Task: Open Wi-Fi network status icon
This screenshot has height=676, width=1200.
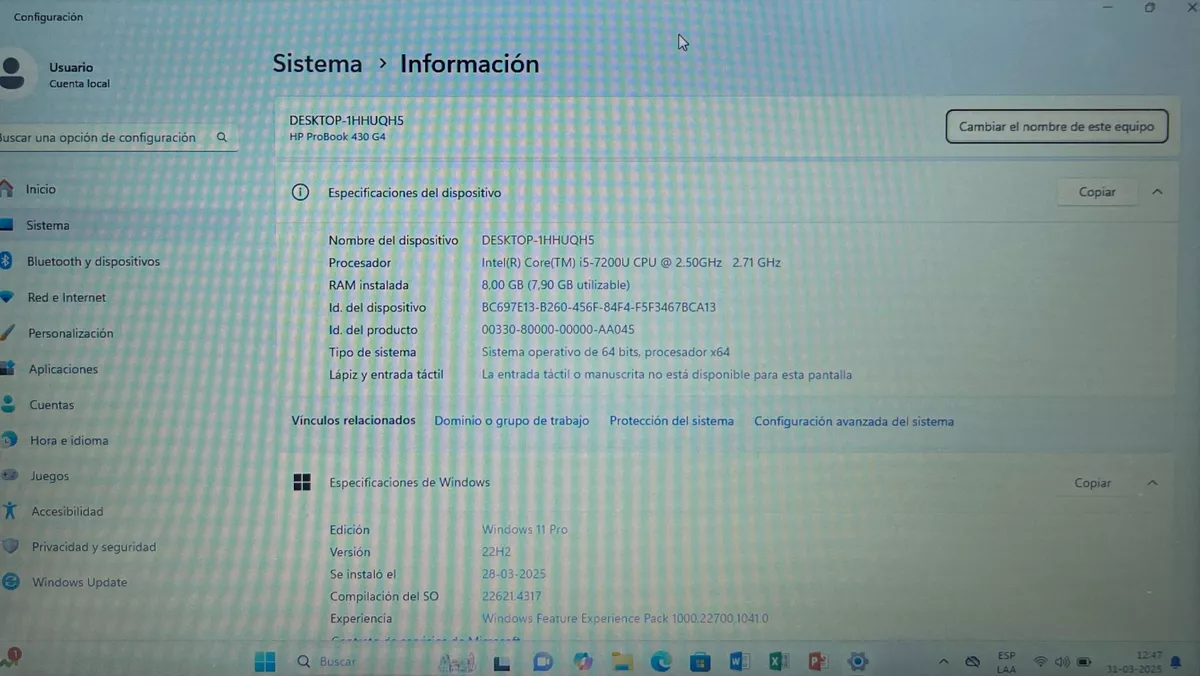Action: [1040, 662]
